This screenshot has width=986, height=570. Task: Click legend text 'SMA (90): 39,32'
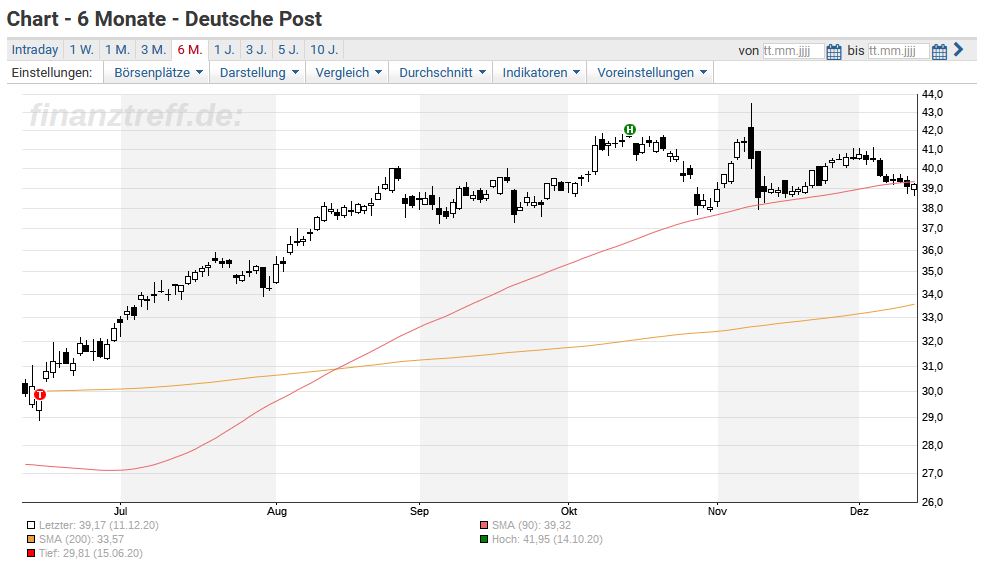(x=531, y=525)
